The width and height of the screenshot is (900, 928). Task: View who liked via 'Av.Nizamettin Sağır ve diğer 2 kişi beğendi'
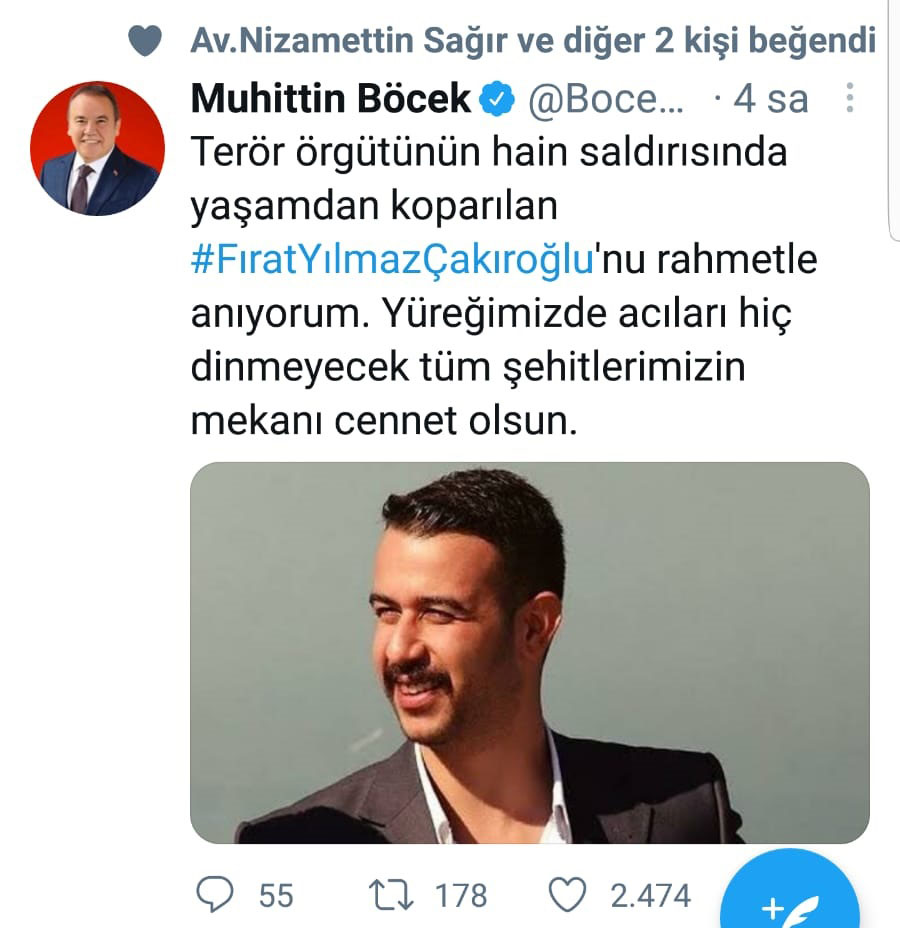pos(532,41)
